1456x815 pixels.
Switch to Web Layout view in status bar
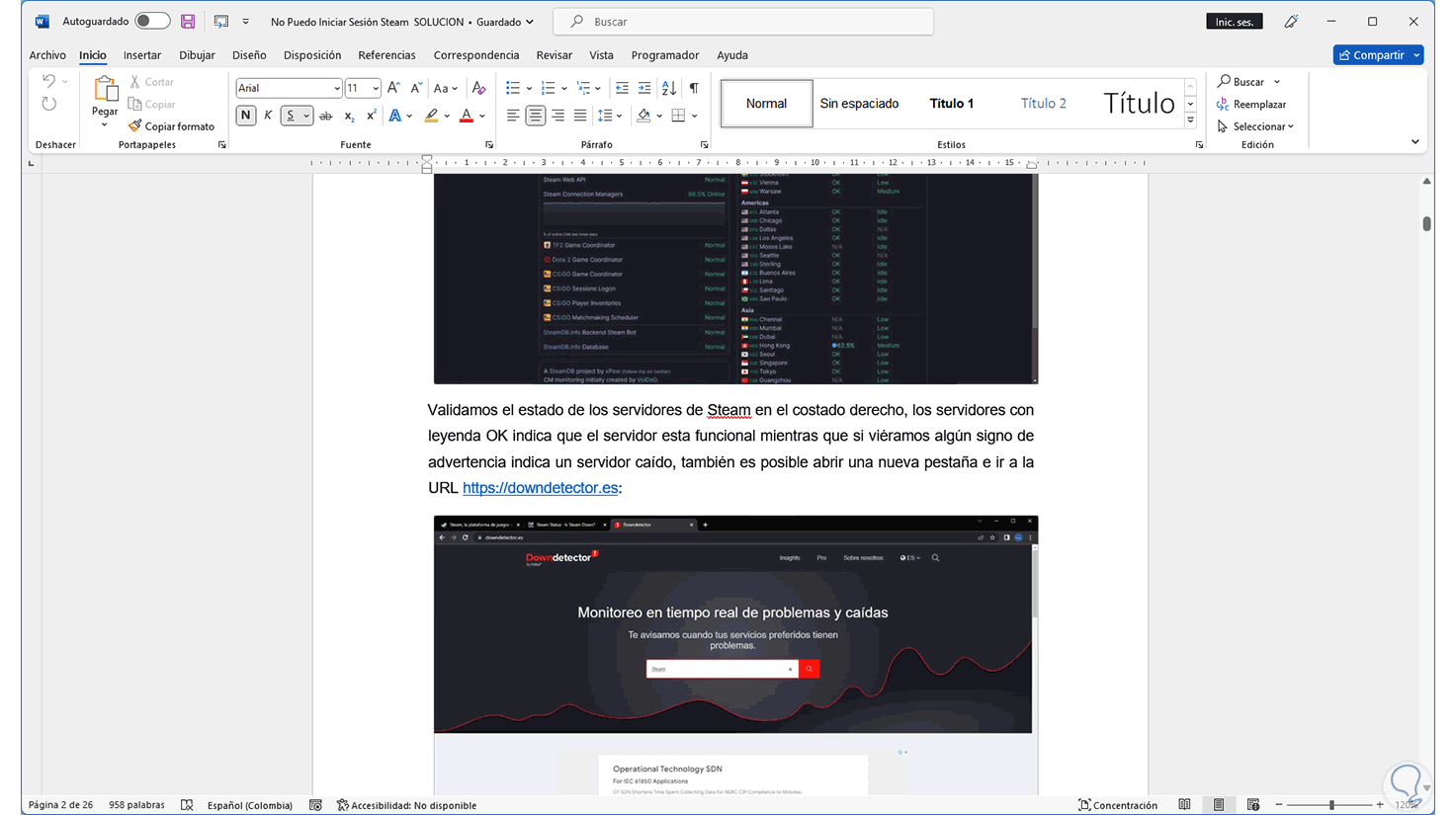1253,805
